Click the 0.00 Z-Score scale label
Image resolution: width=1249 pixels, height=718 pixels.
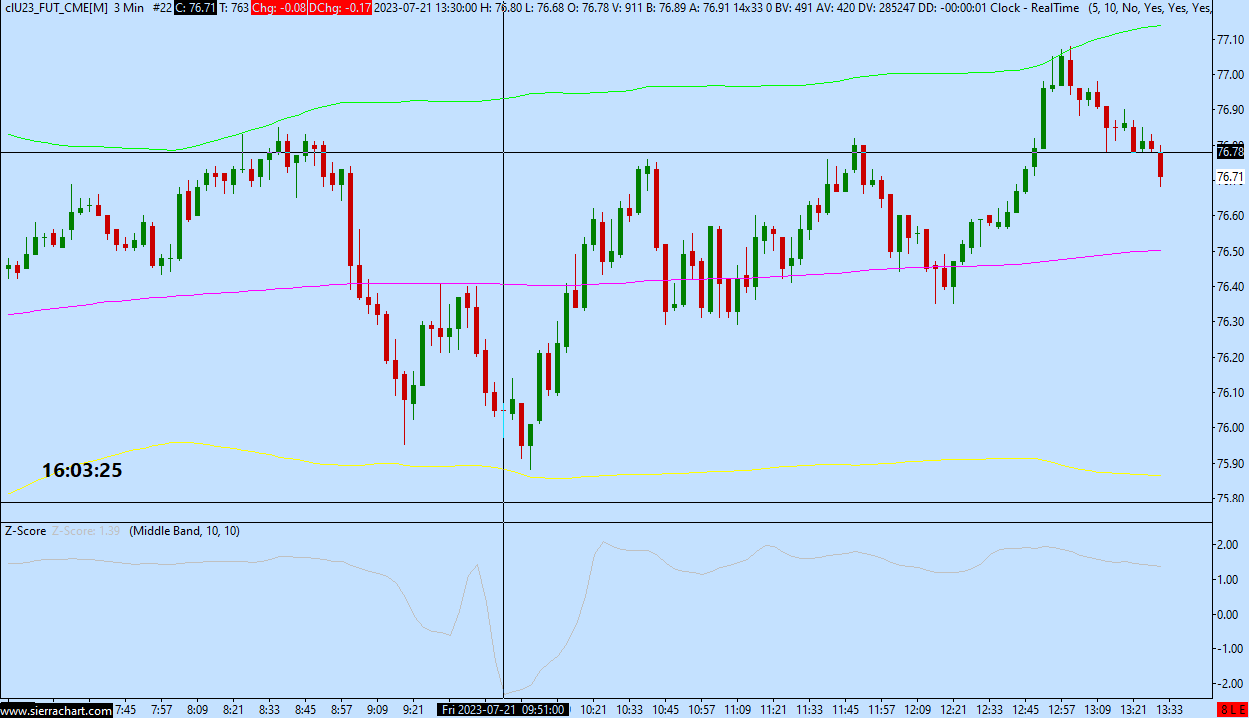[1229, 614]
